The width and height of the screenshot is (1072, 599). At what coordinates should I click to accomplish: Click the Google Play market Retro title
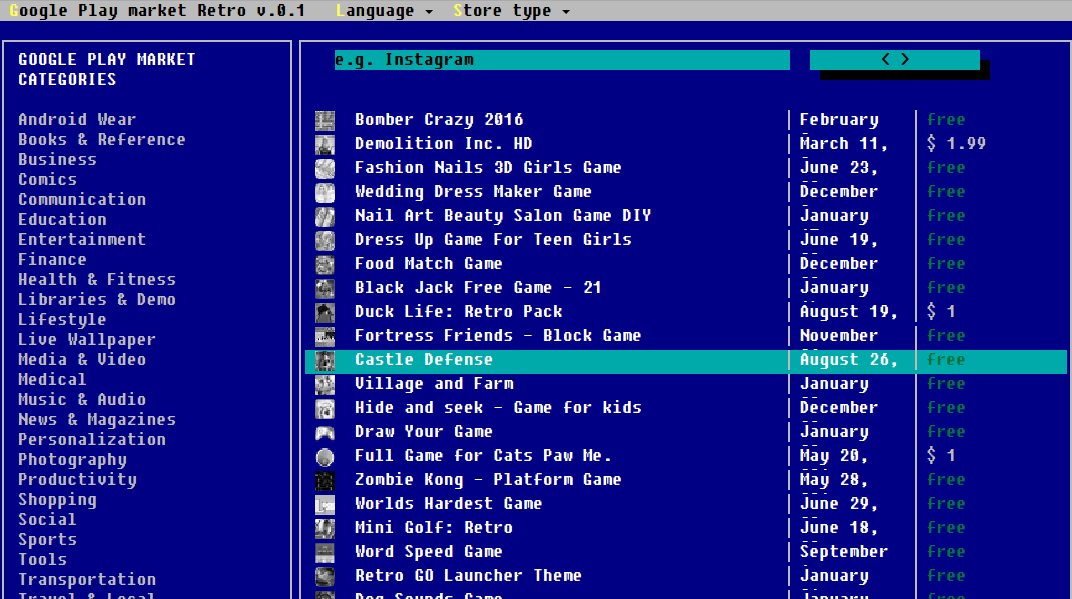157,11
